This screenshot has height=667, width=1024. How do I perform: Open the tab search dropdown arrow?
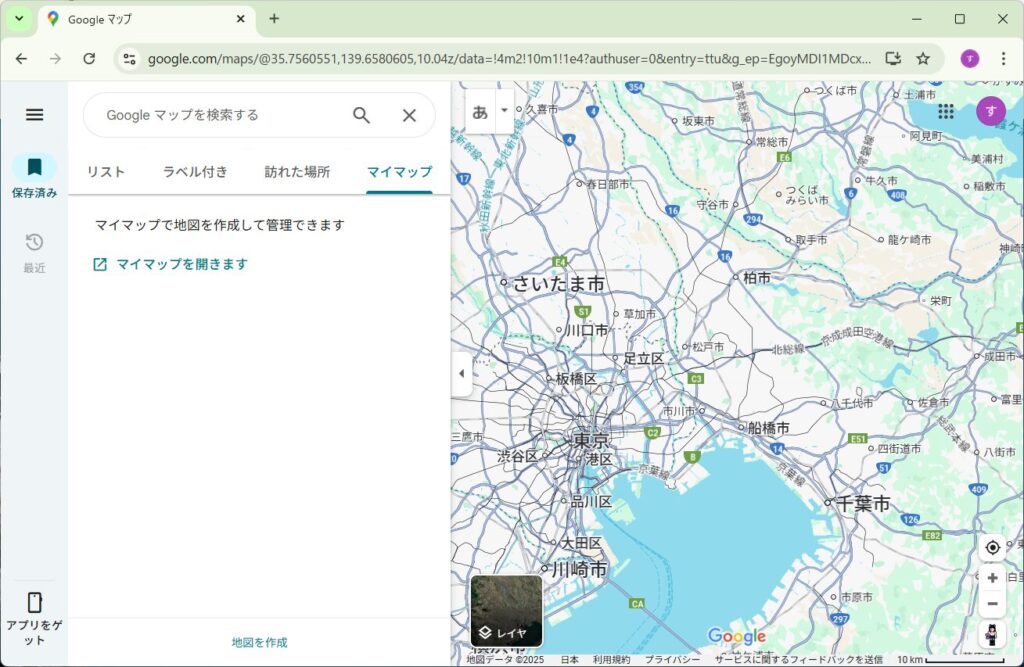pos(20,18)
